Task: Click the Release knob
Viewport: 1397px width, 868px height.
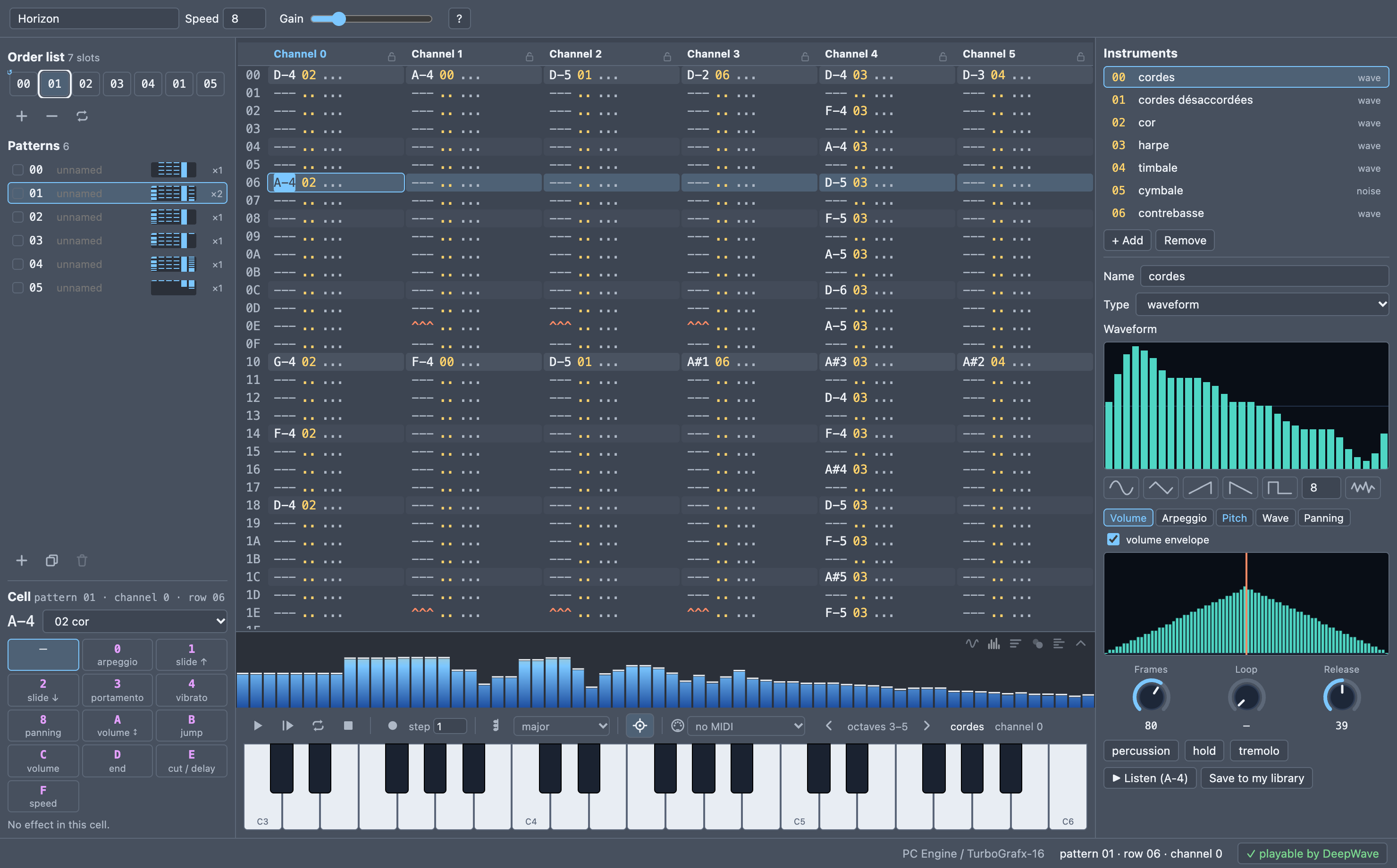Action: click(1341, 697)
